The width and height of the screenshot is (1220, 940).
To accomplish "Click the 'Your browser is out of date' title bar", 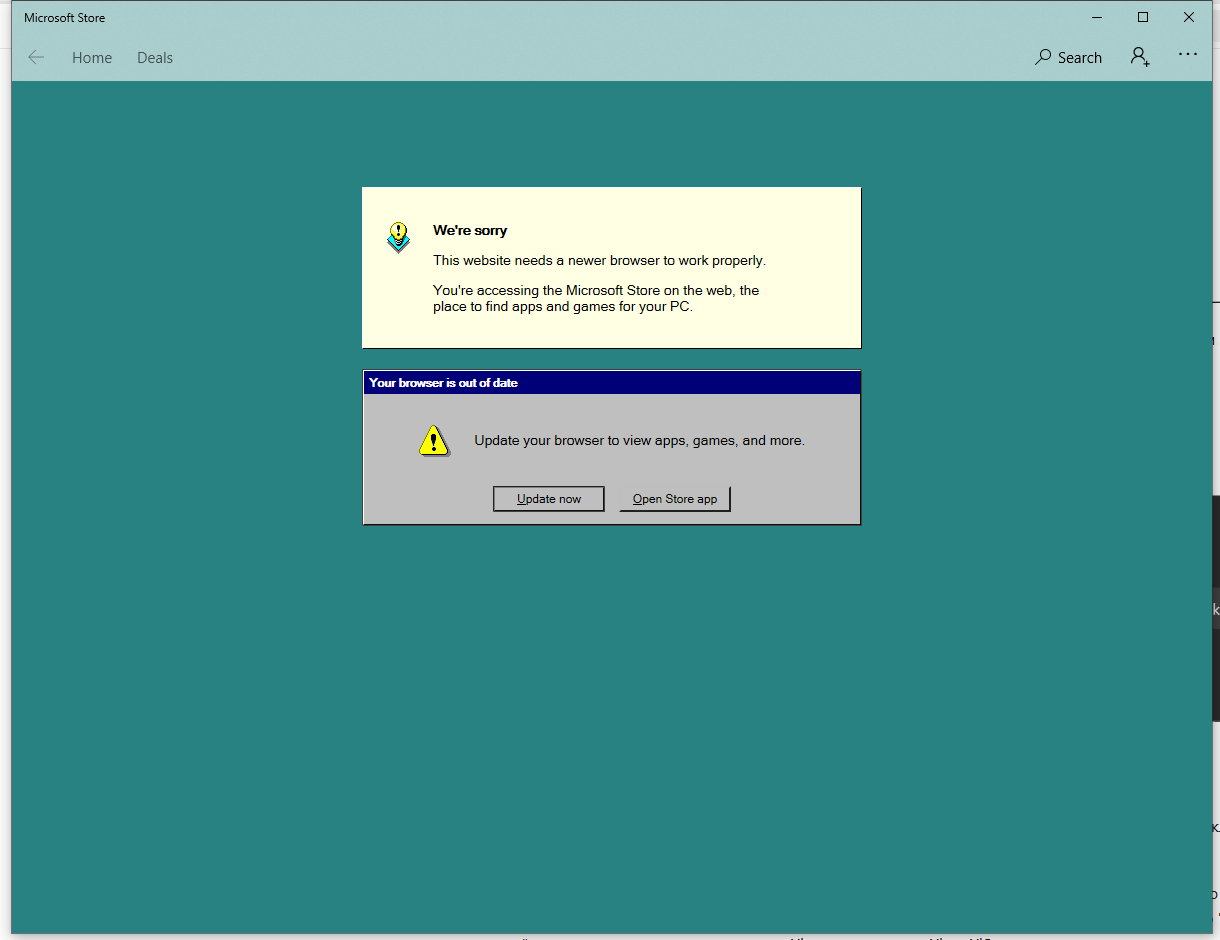I will tap(611, 383).
